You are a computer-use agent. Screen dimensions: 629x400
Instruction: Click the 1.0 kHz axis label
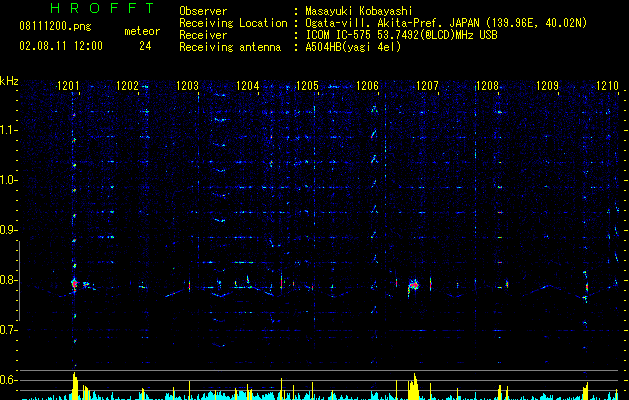(x=8, y=180)
